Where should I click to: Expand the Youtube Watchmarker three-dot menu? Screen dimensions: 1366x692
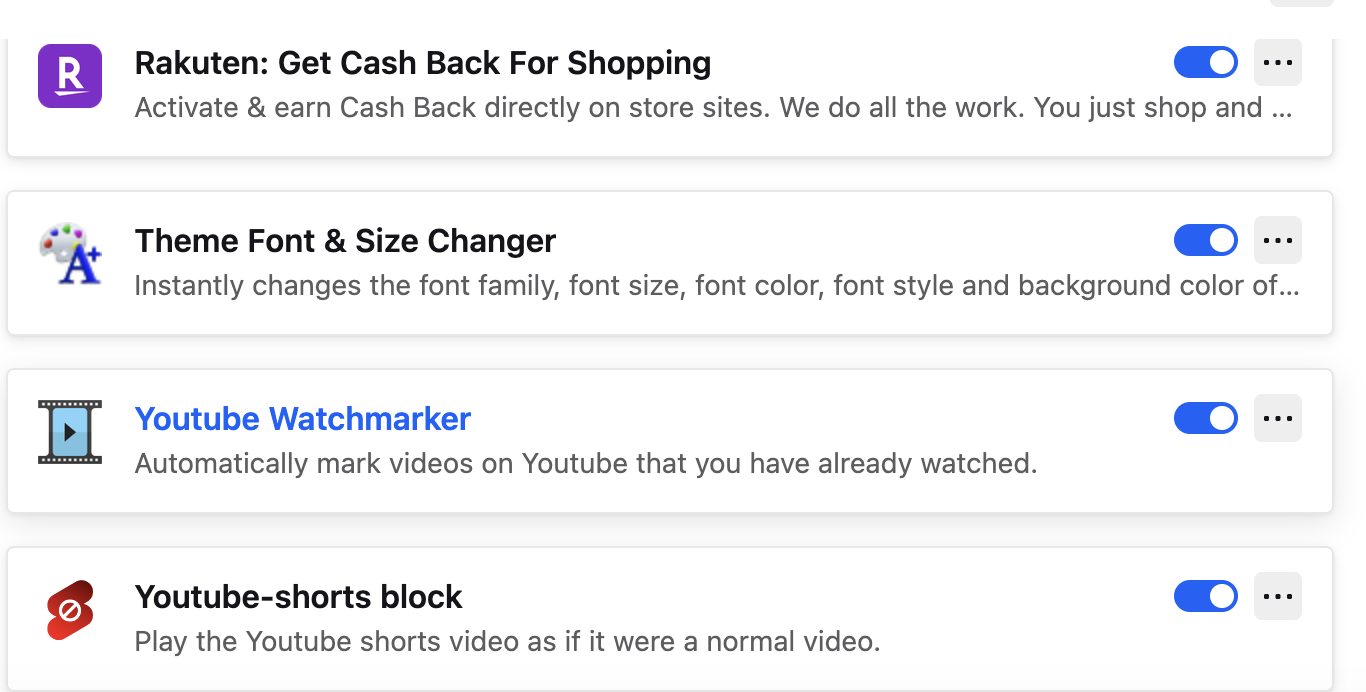click(x=1277, y=419)
